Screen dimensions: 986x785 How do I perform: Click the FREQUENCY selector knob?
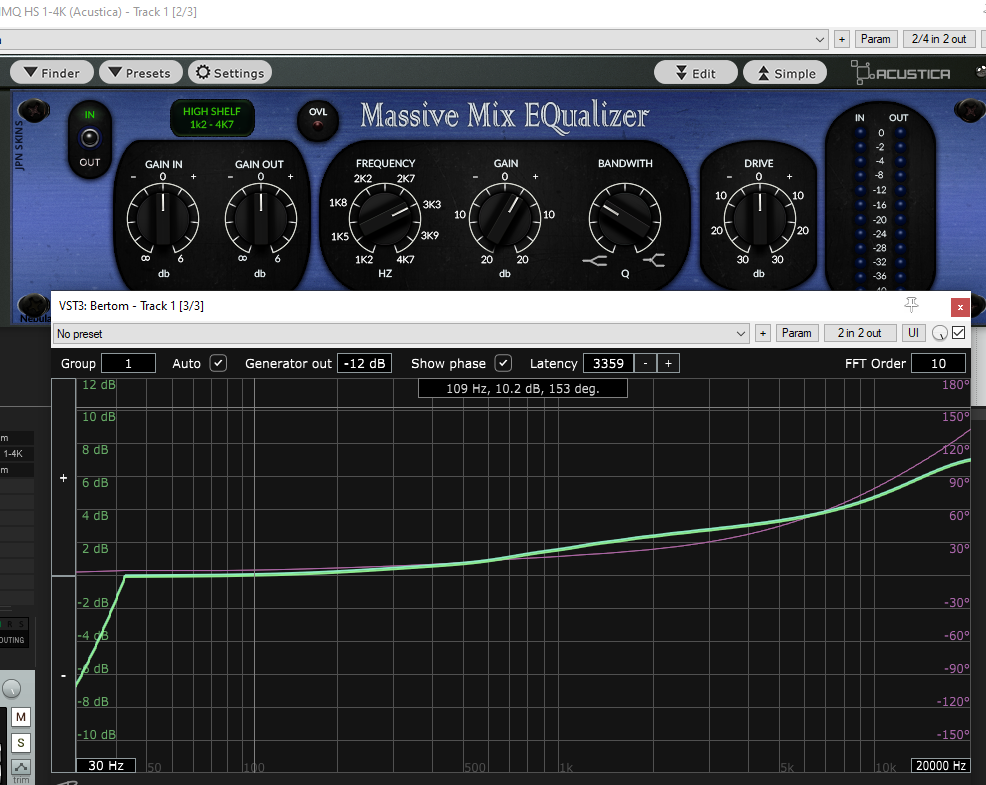(385, 219)
